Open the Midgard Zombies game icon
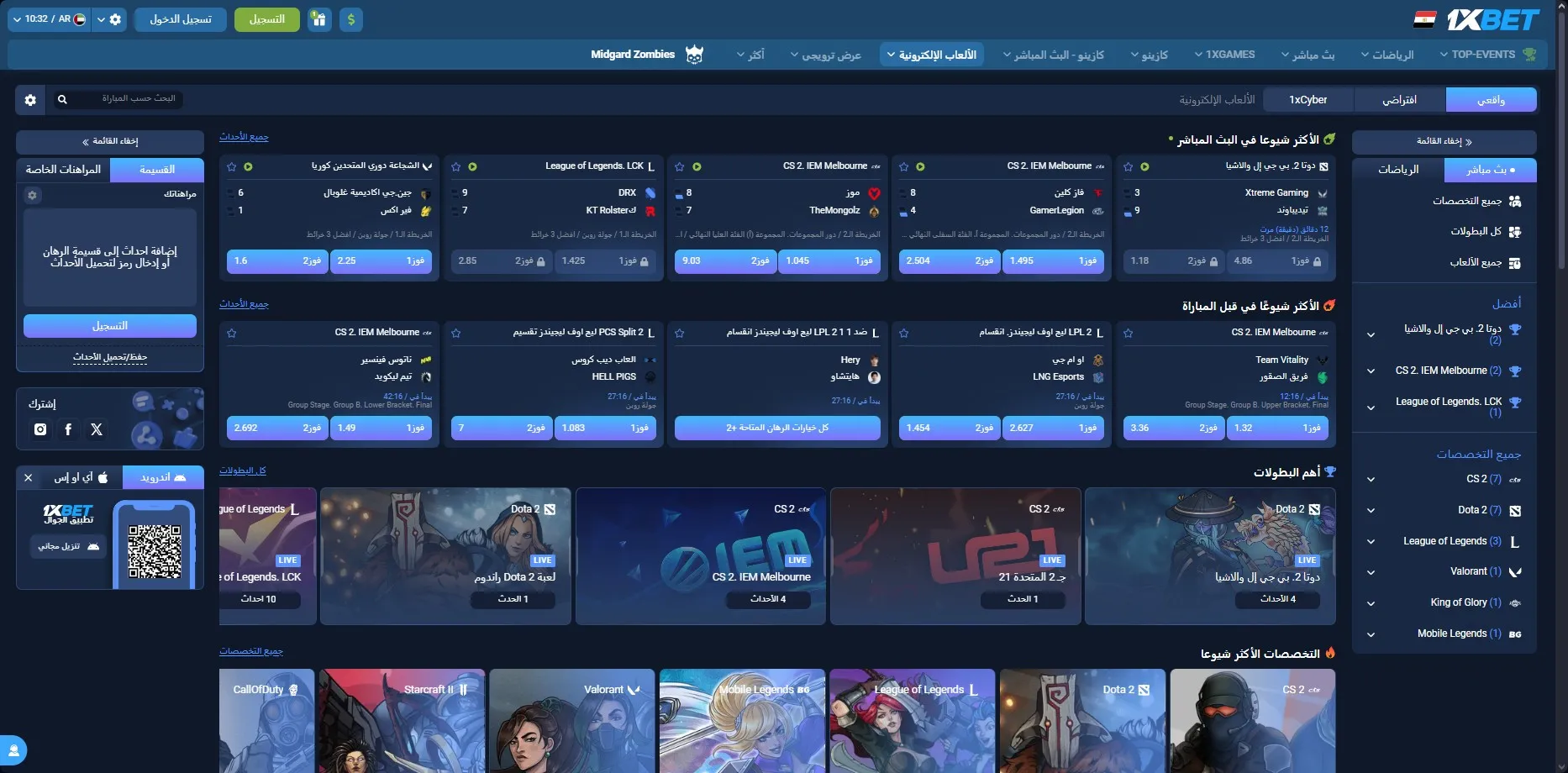1568x773 pixels. (x=694, y=55)
